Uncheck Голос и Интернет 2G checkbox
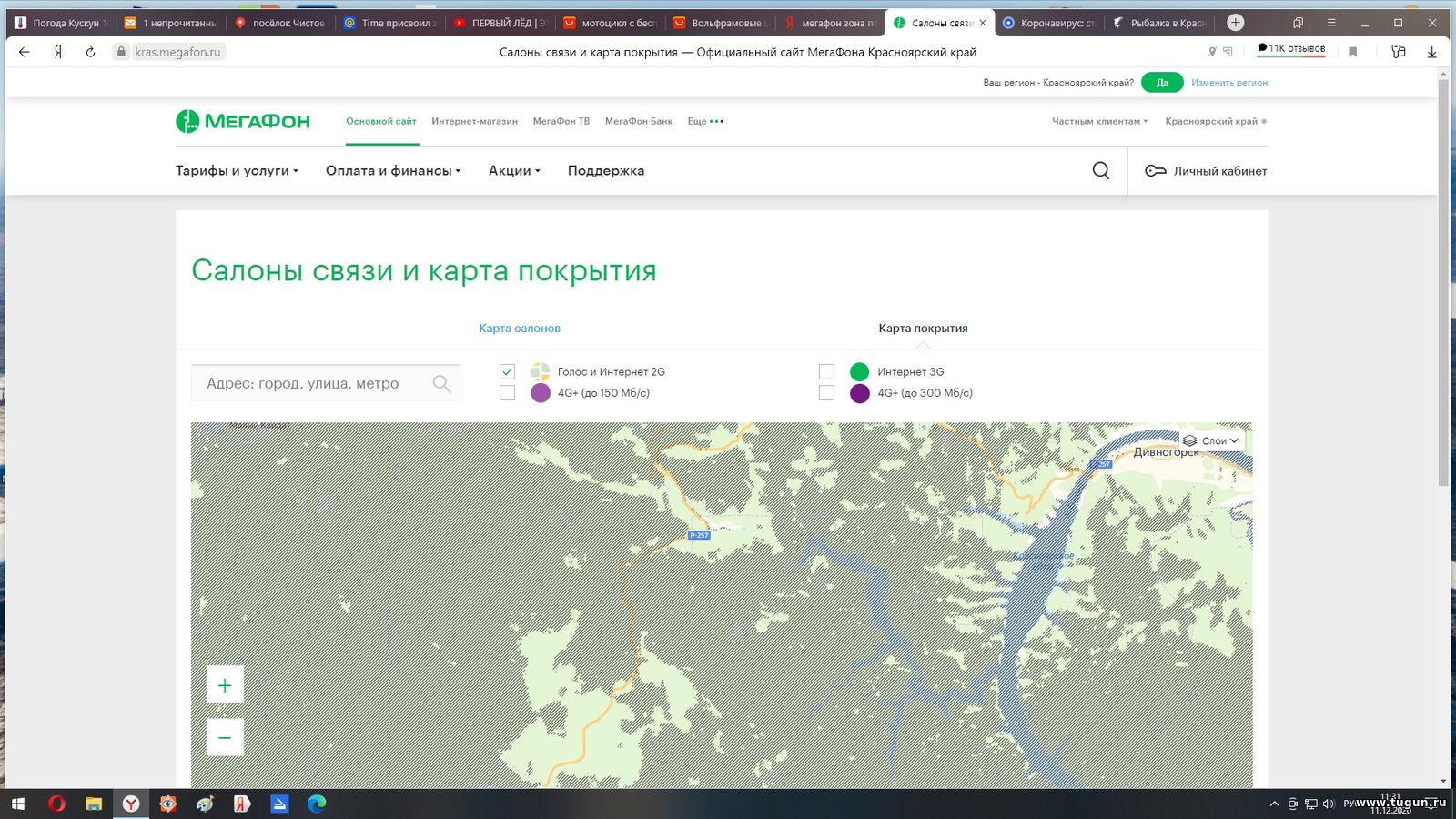 click(x=507, y=371)
